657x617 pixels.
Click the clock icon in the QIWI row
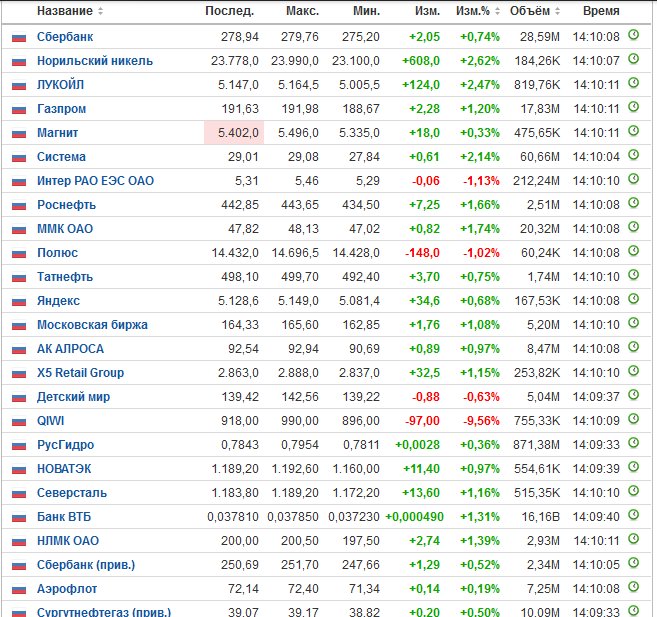coord(634,419)
